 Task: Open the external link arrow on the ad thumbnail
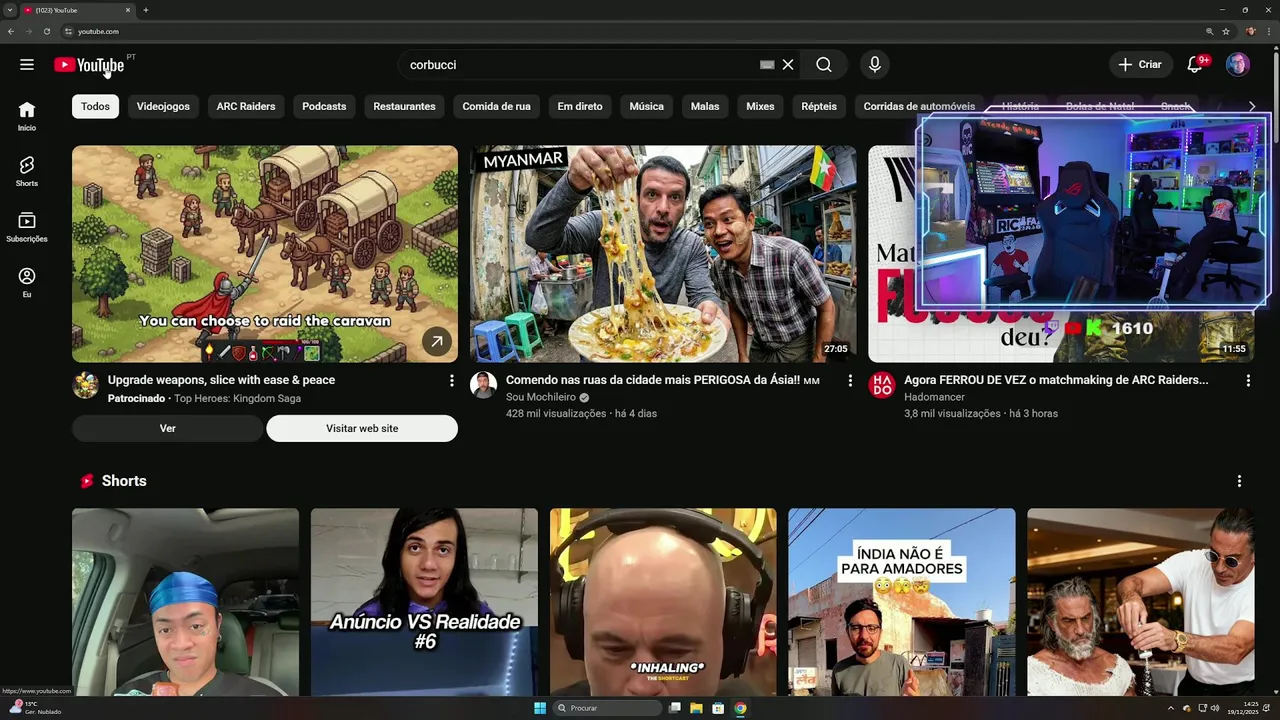436,341
